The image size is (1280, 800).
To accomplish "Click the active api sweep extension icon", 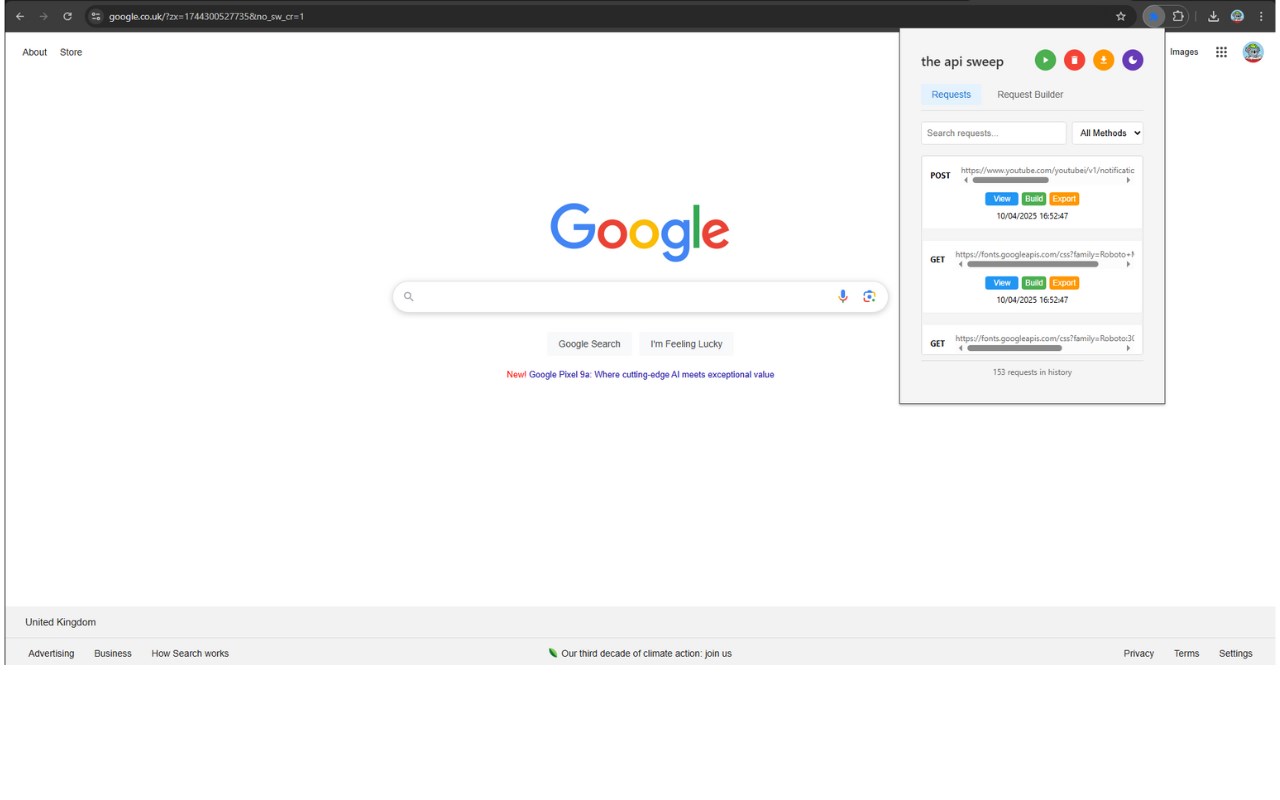I will click(x=1153, y=16).
